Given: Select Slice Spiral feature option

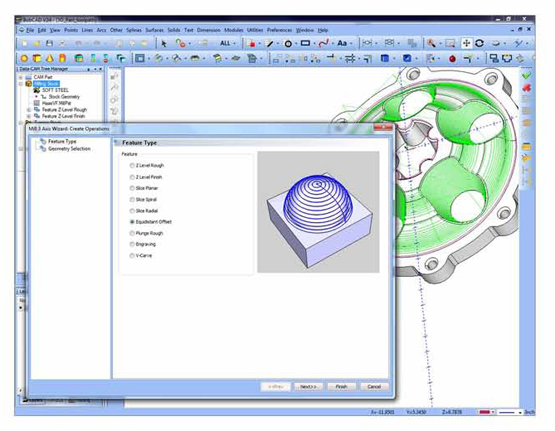Looking at the screenshot, I should (143, 200).
